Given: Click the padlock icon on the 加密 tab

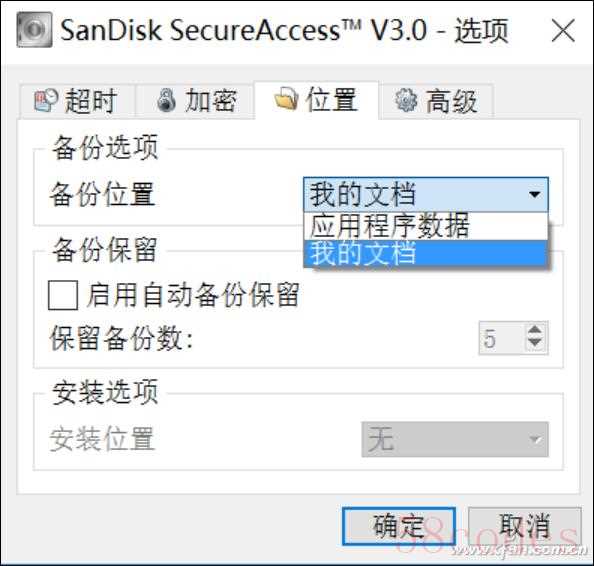Looking at the screenshot, I should (166, 100).
